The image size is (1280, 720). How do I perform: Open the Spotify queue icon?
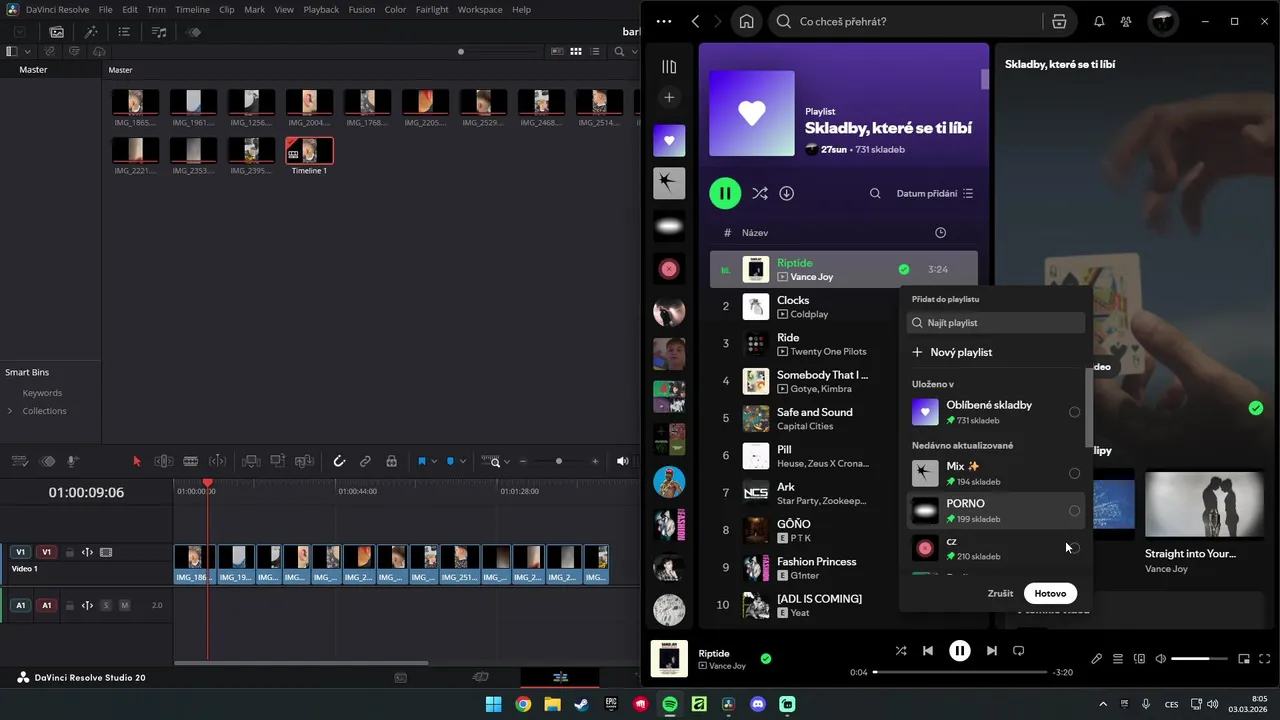(x=1118, y=659)
